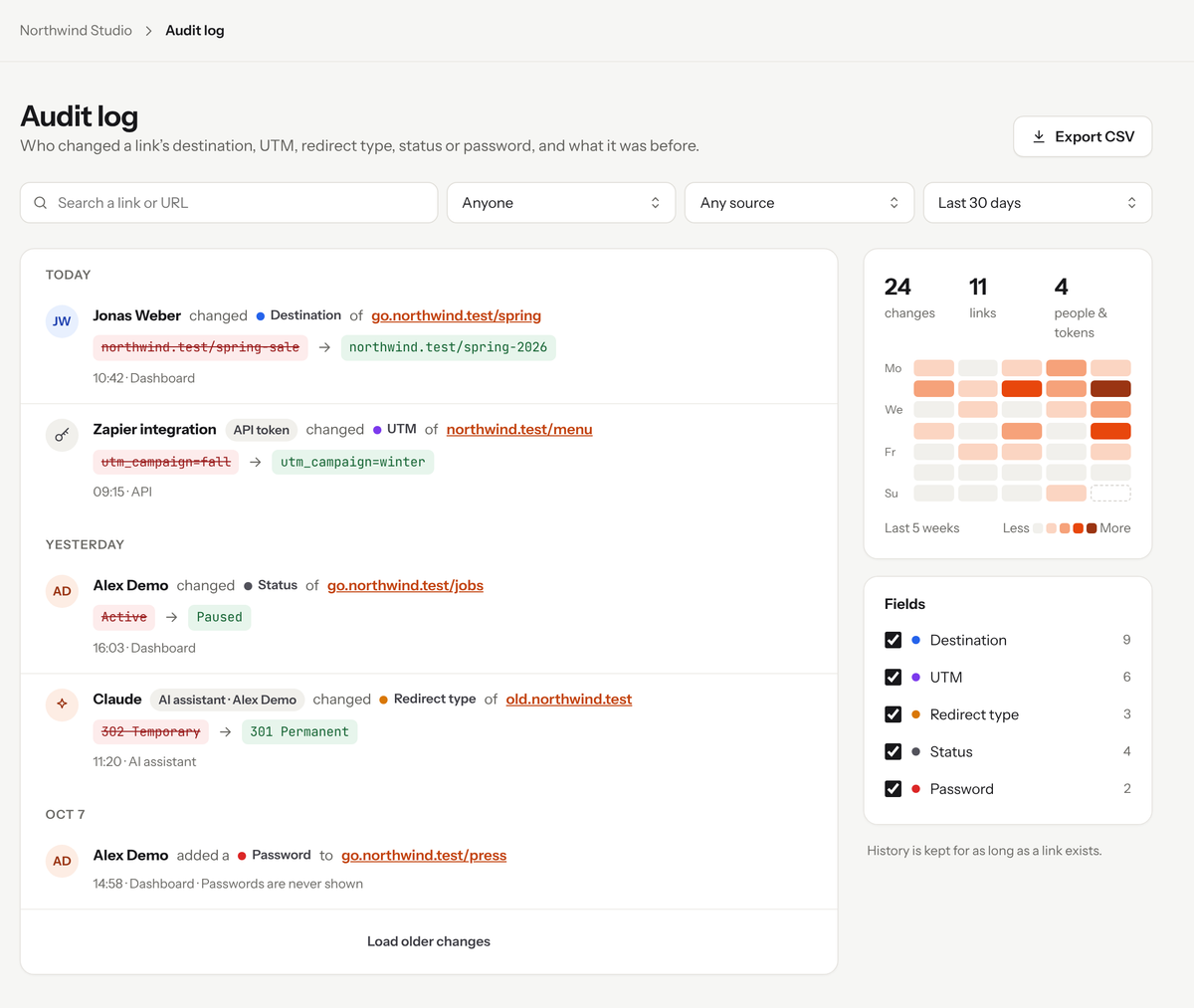This screenshot has width=1194, height=1008.
Task: Click the red Password dot in Oct 7 row
Action: click(242, 856)
